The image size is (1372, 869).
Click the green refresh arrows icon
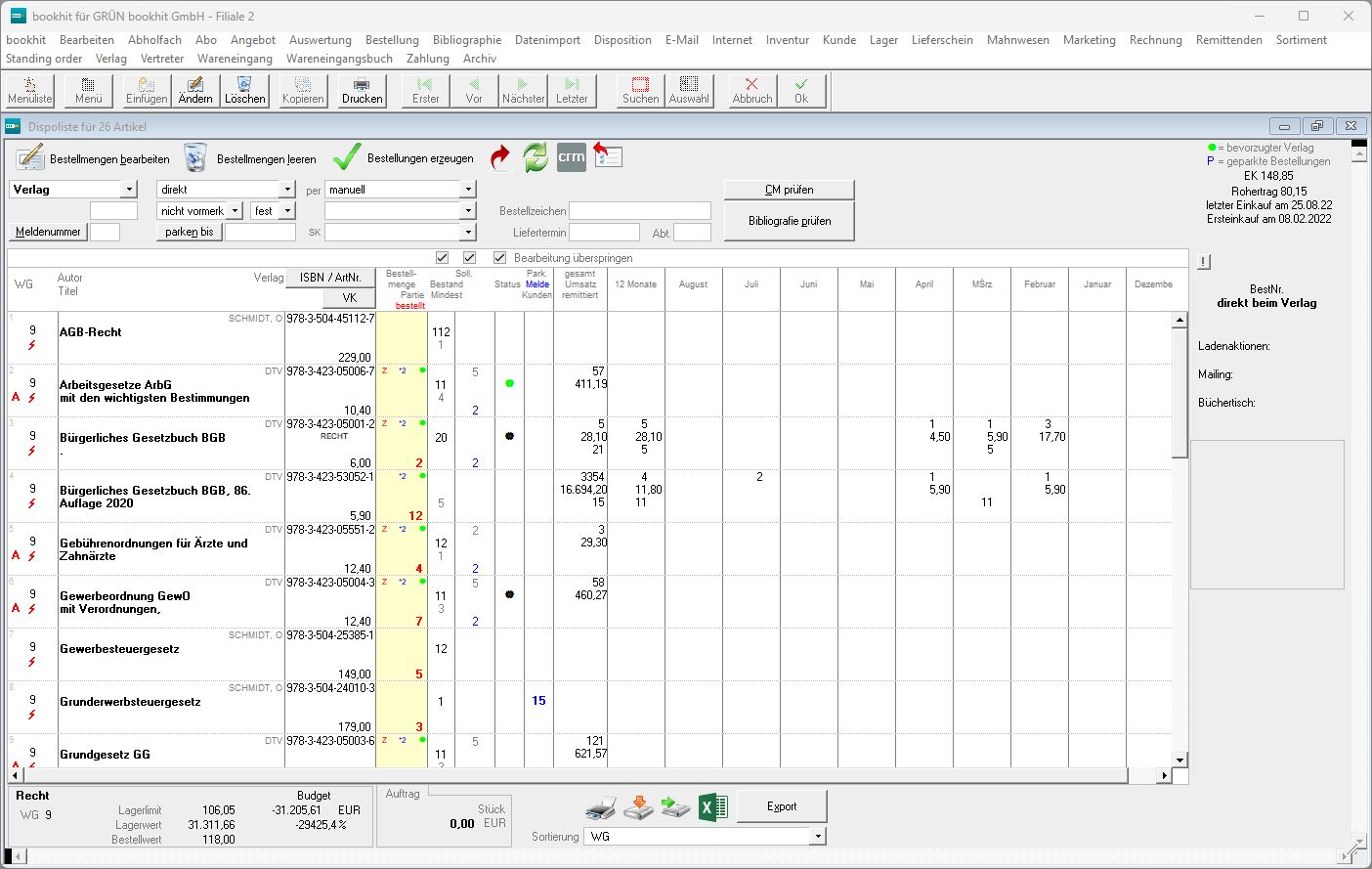[536, 157]
